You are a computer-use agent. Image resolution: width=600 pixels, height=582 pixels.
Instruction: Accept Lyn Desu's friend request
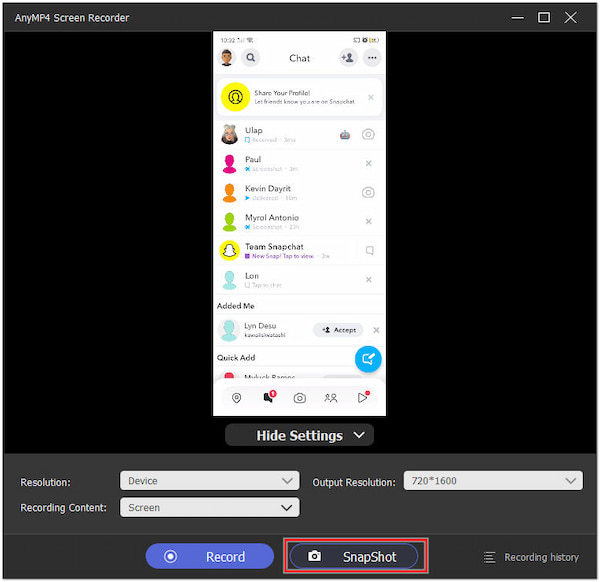click(x=338, y=330)
